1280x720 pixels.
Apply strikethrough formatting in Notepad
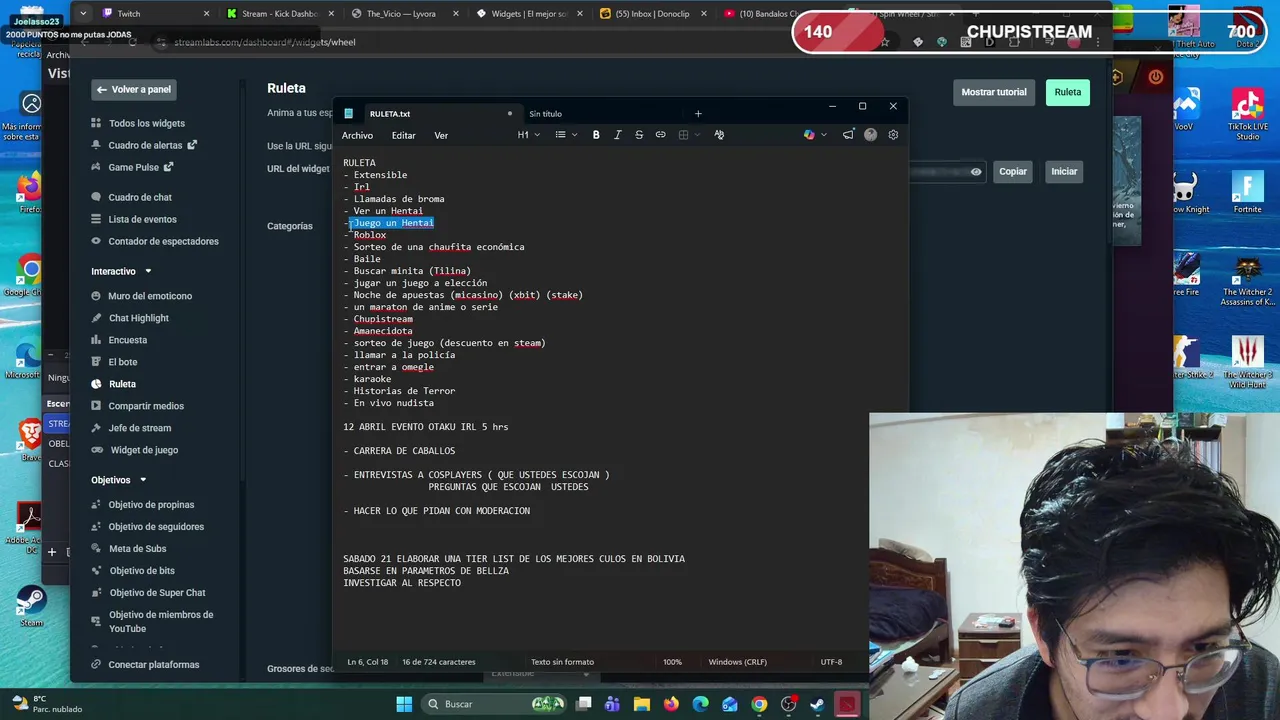tap(639, 135)
